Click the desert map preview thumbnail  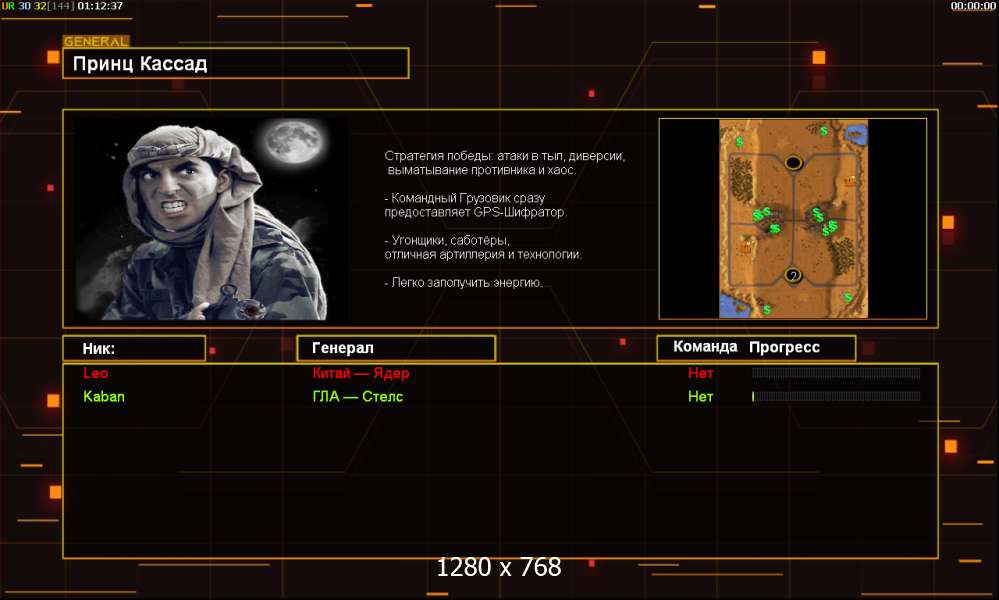click(x=793, y=218)
